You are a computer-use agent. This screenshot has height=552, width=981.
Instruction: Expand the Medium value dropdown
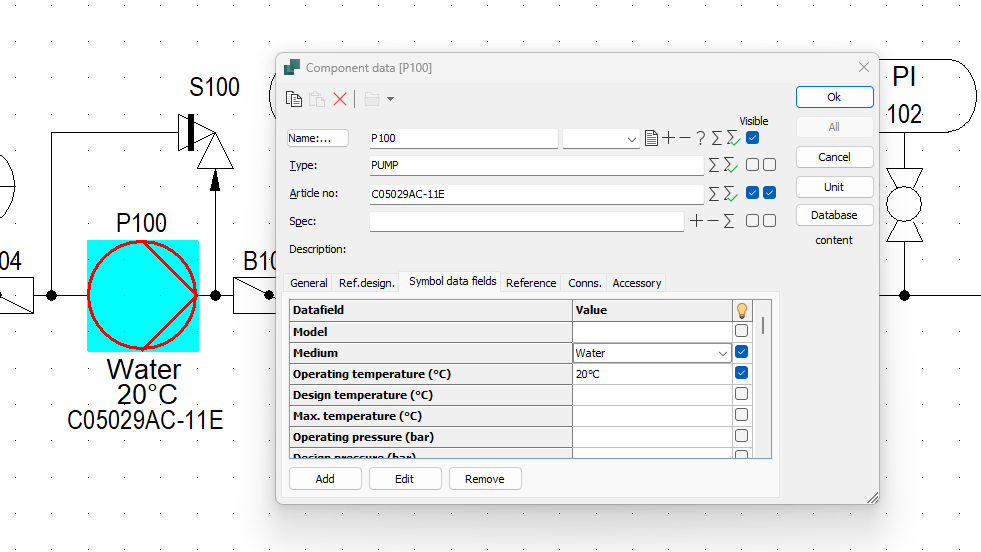723,354
